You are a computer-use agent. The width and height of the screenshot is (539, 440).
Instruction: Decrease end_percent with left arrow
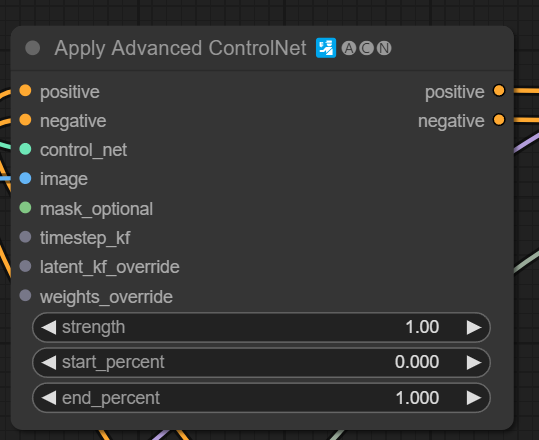click(48, 398)
